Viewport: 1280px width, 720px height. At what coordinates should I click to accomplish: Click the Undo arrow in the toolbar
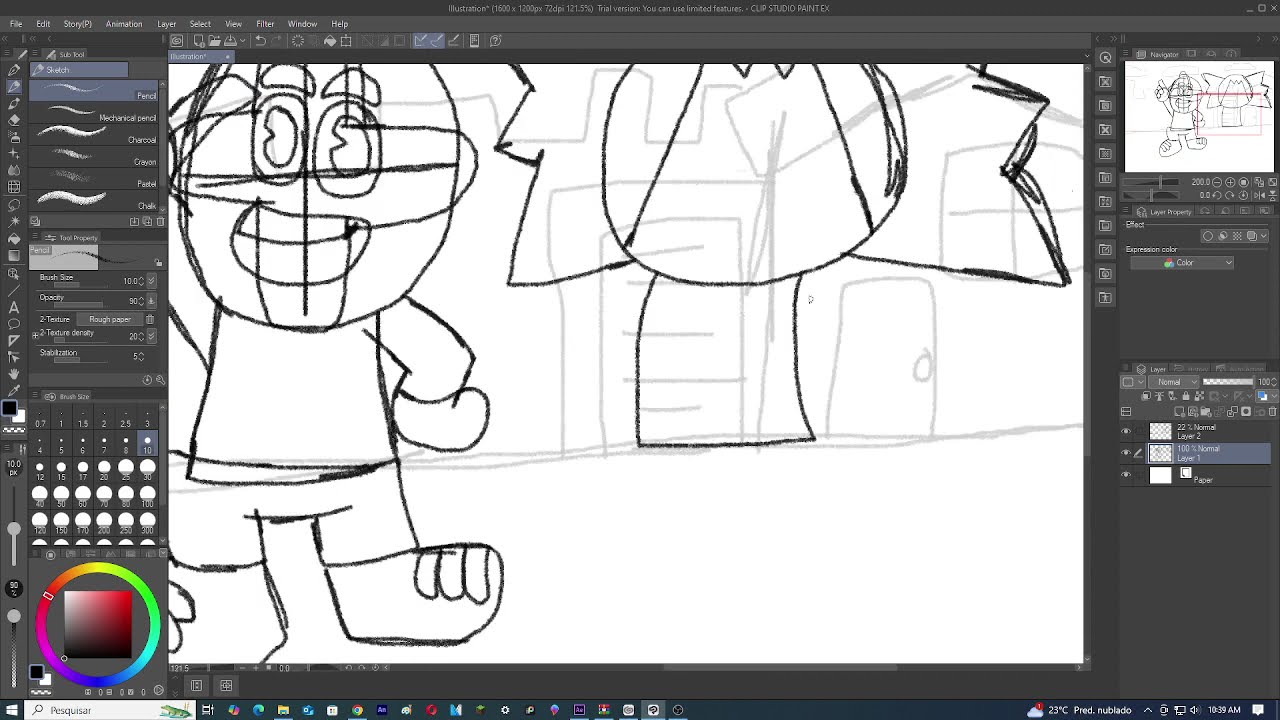[x=260, y=41]
